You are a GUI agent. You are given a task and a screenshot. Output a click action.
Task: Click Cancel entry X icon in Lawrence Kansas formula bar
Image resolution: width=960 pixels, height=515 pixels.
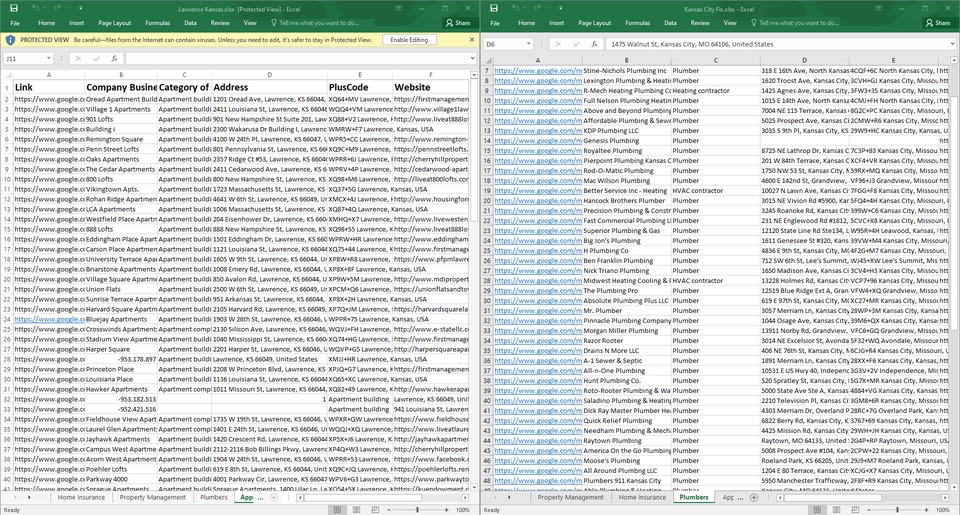(x=78, y=59)
